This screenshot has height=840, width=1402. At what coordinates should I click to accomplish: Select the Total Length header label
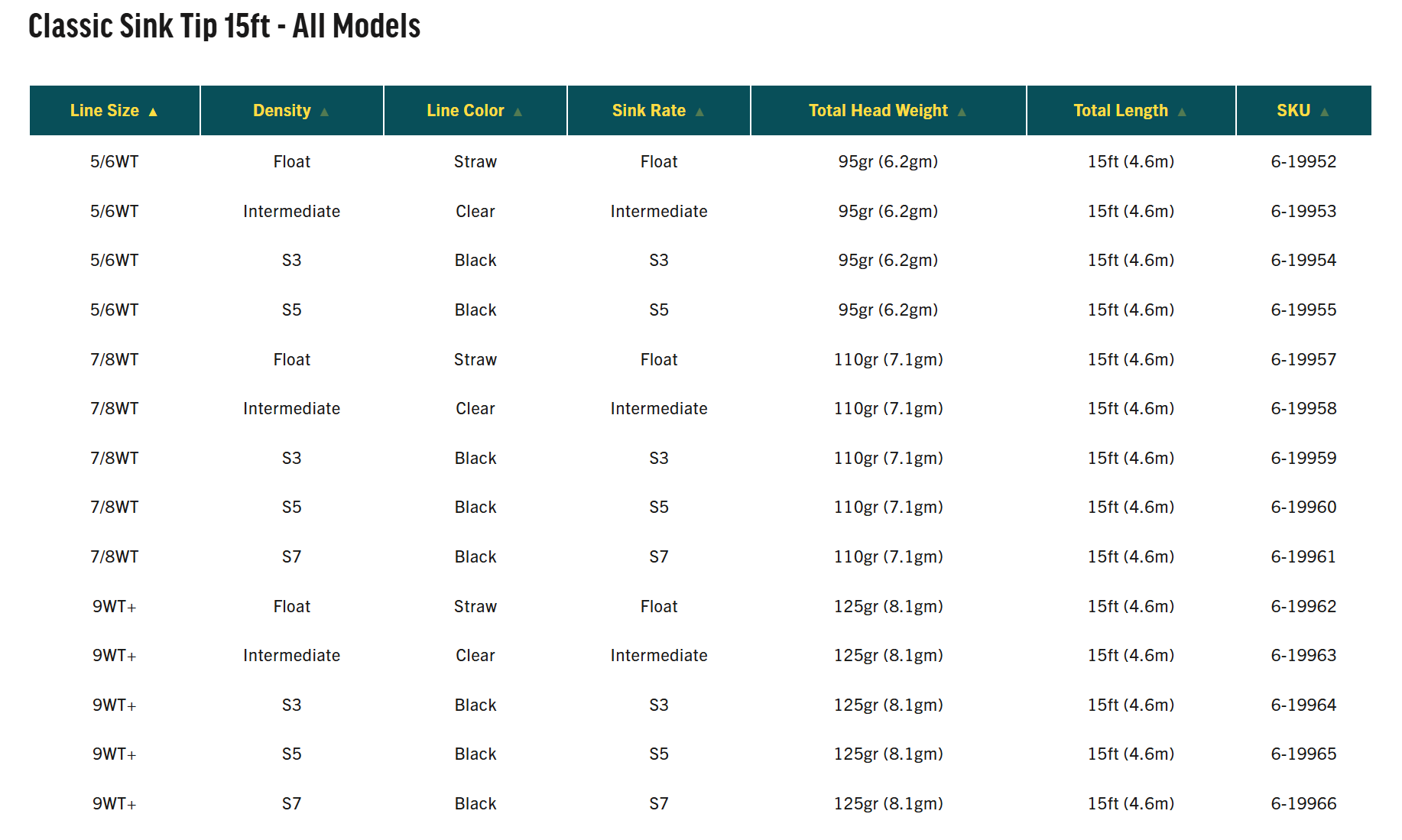[x=1121, y=111]
